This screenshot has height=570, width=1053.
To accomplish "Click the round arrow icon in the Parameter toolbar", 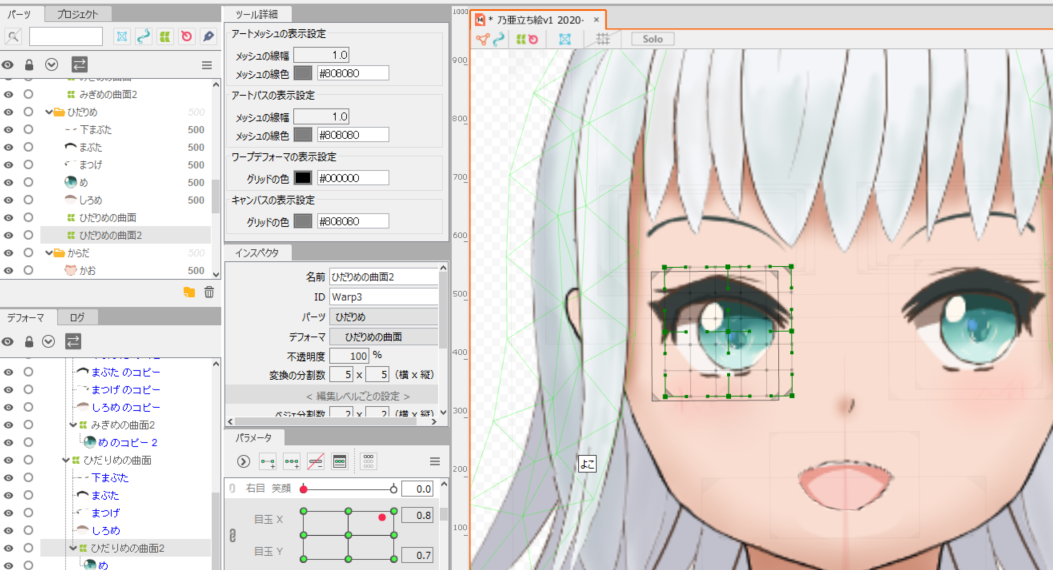I will coord(243,461).
